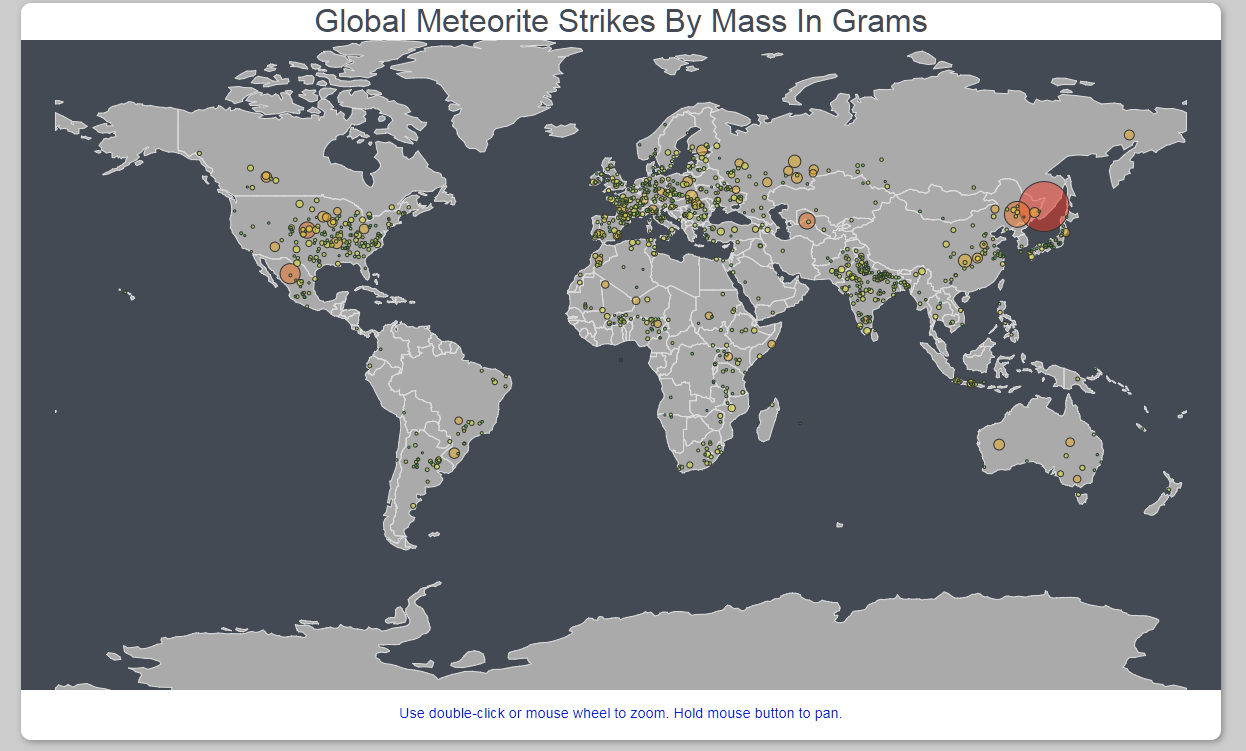Click the zoom and pan instruction text

click(x=622, y=713)
